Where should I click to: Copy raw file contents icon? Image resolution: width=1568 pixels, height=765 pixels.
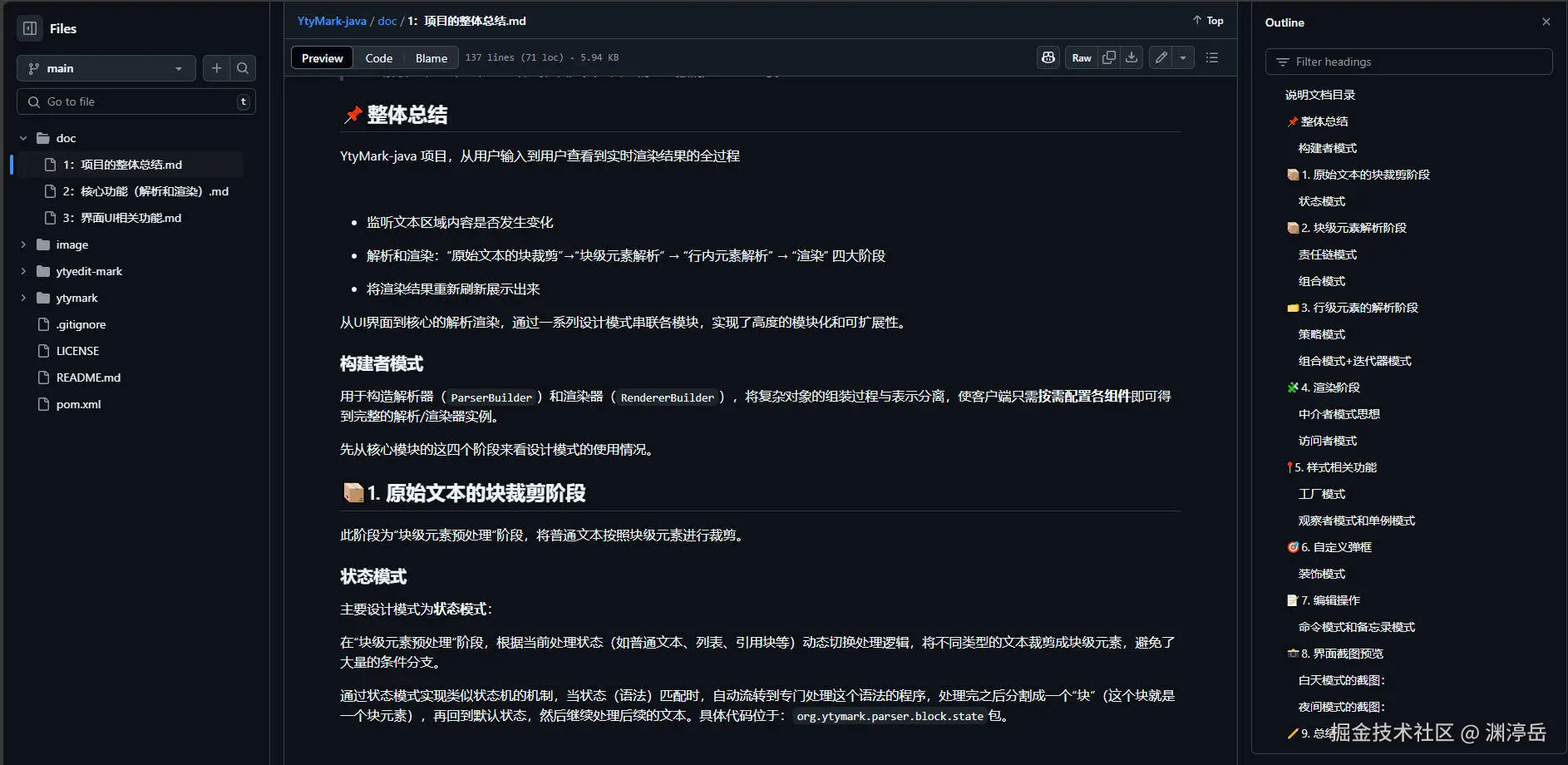point(1109,57)
